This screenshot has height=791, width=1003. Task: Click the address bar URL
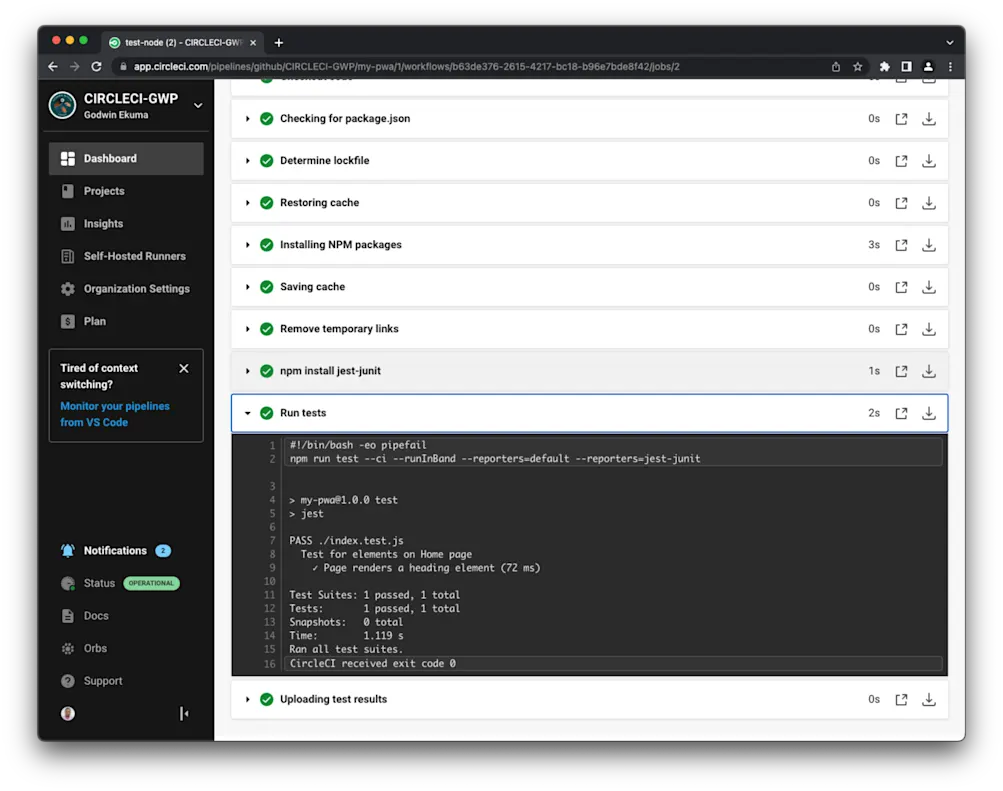[407, 67]
